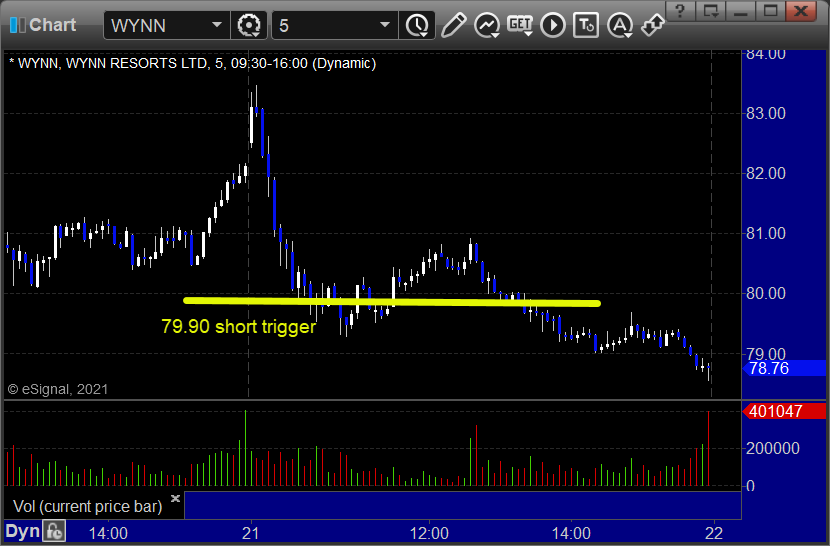Click the 14:00 label left of 21

[108, 533]
